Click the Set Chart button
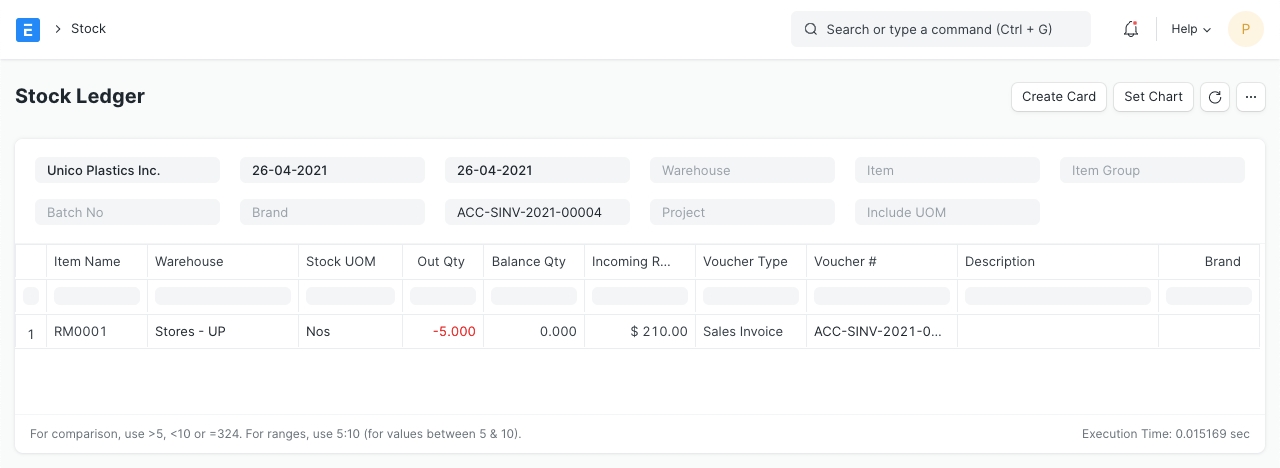1280x468 pixels. pos(1153,97)
